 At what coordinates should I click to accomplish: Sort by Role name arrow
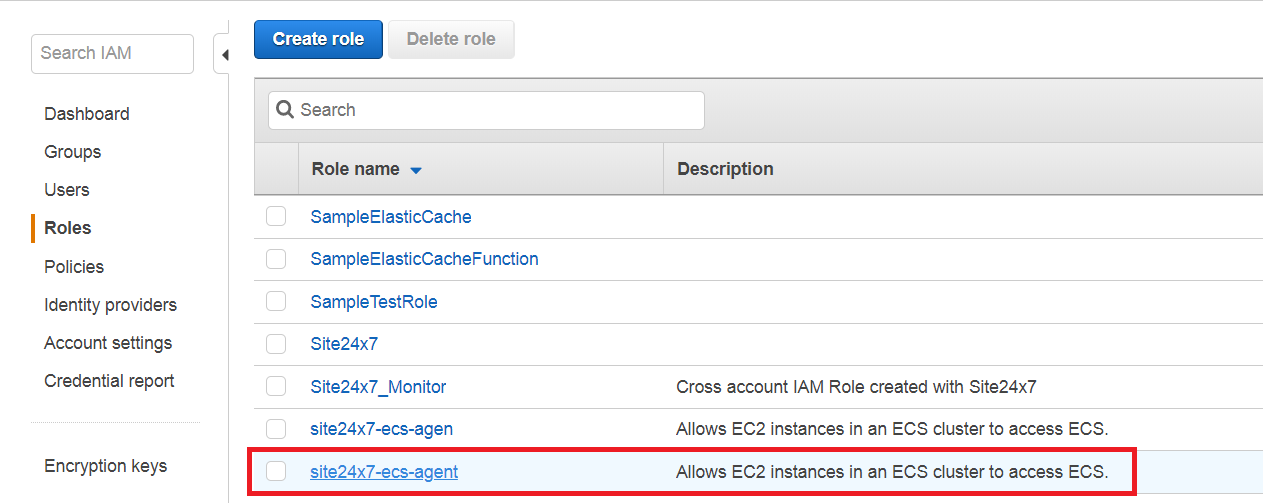coord(416,170)
